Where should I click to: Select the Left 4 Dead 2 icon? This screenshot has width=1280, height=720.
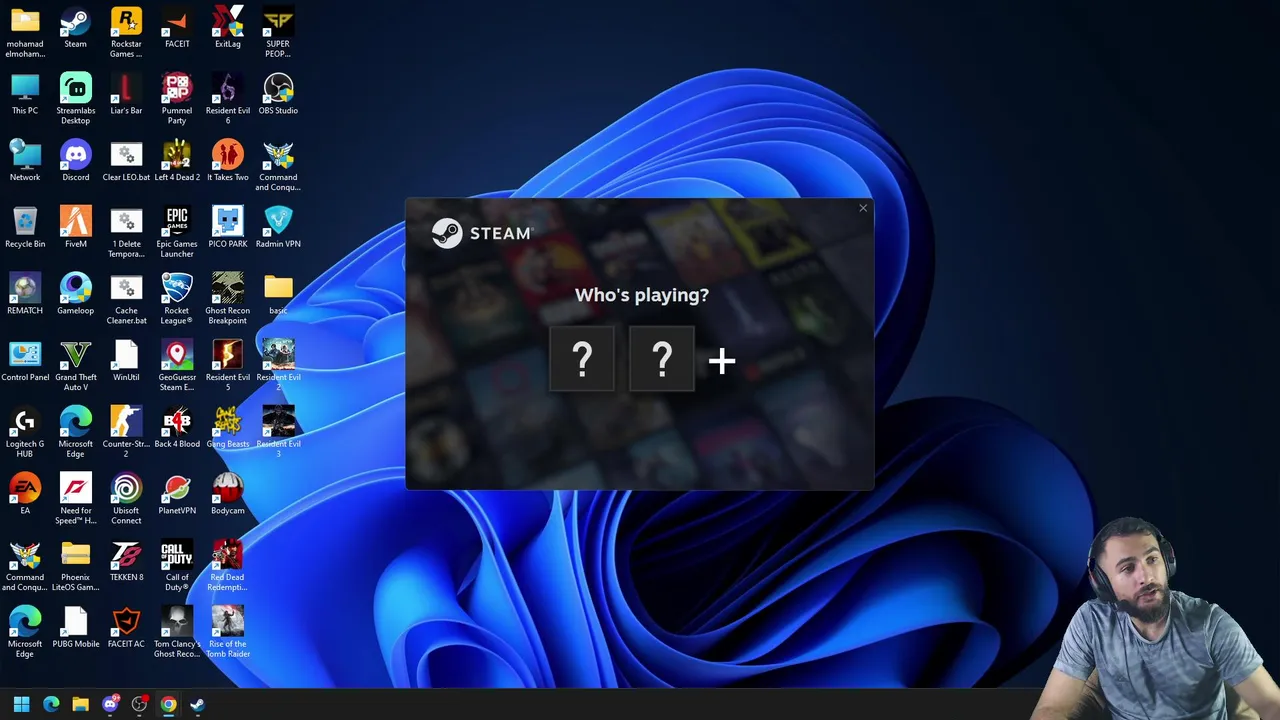tap(177, 161)
